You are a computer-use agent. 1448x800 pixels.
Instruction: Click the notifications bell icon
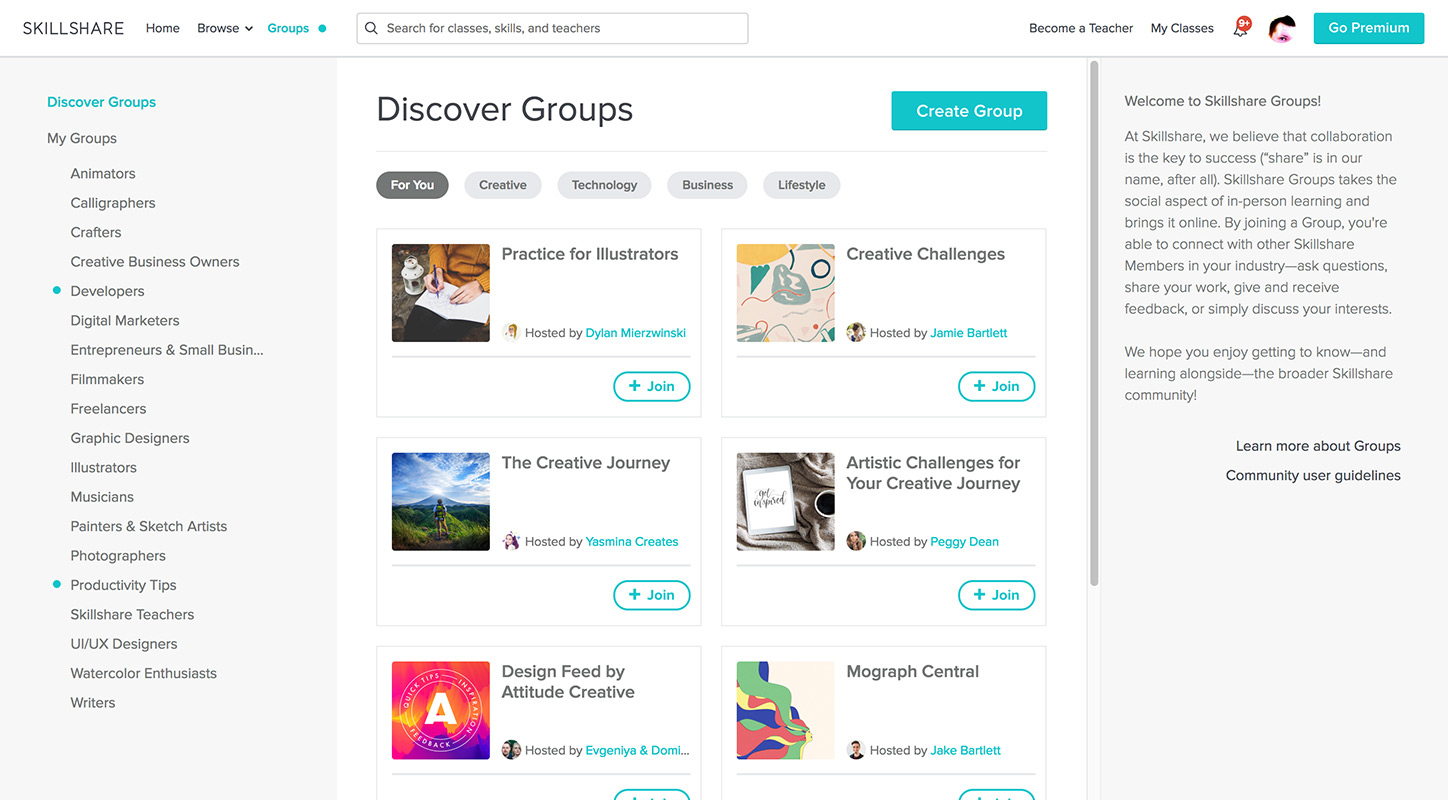(x=1240, y=29)
